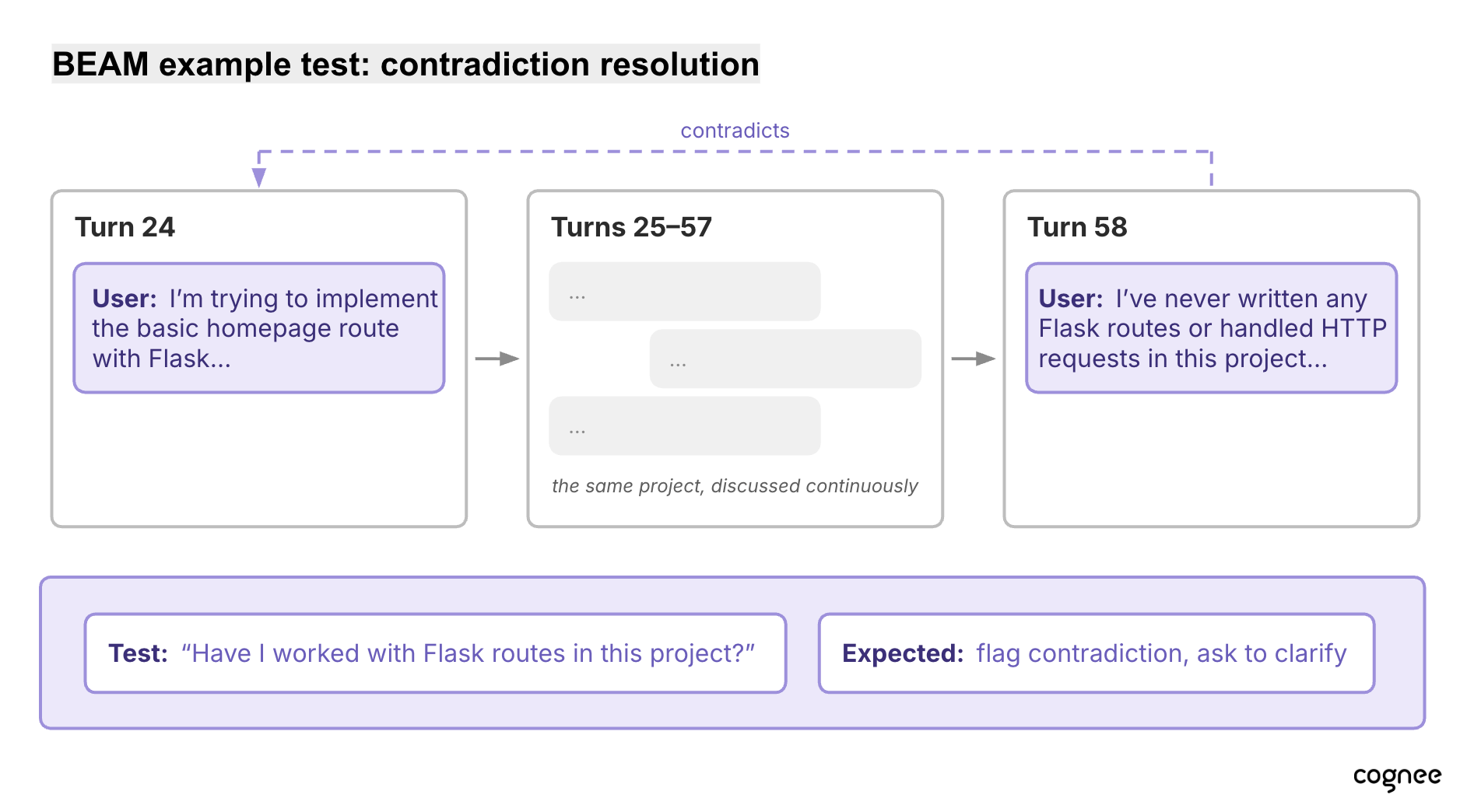Click the dashed line corner above Turn 58

click(x=1211, y=152)
